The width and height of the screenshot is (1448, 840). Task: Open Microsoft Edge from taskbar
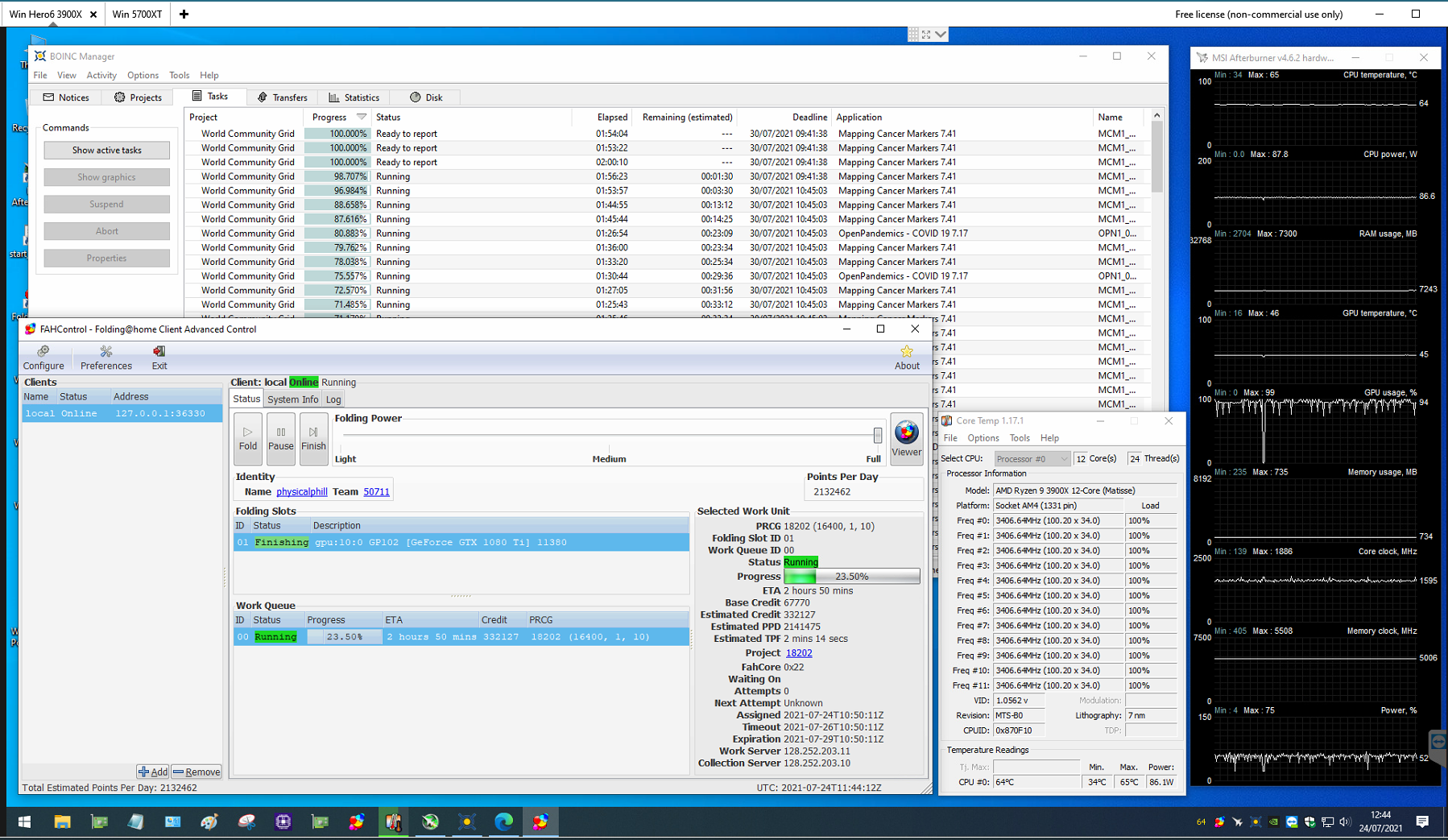pyautogui.click(x=503, y=821)
